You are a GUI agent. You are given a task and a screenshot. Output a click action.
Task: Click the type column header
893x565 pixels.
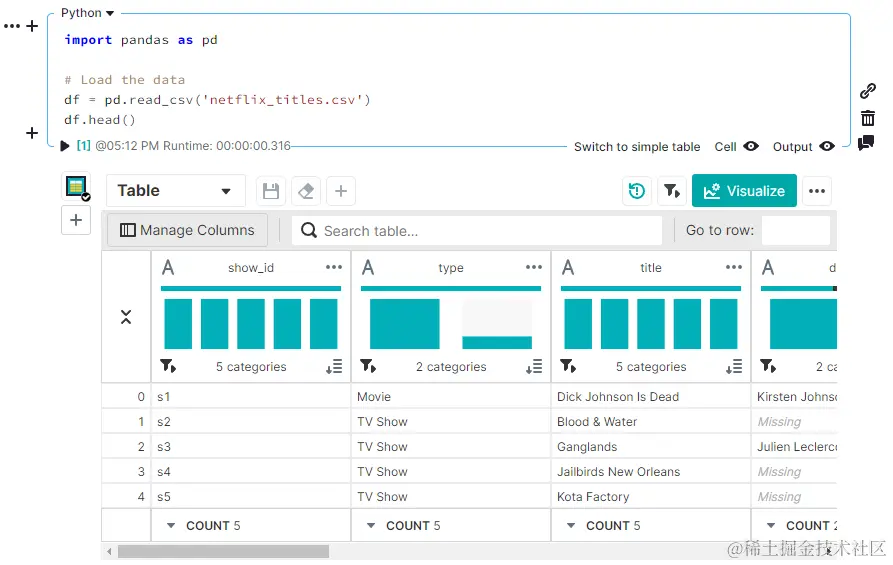pyautogui.click(x=450, y=268)
